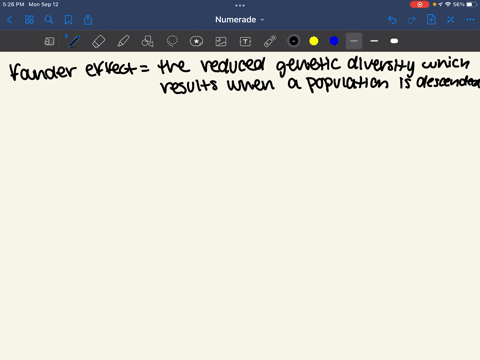Choose the blue pen color
The image size is (480, 360).
tap(334, 41)
